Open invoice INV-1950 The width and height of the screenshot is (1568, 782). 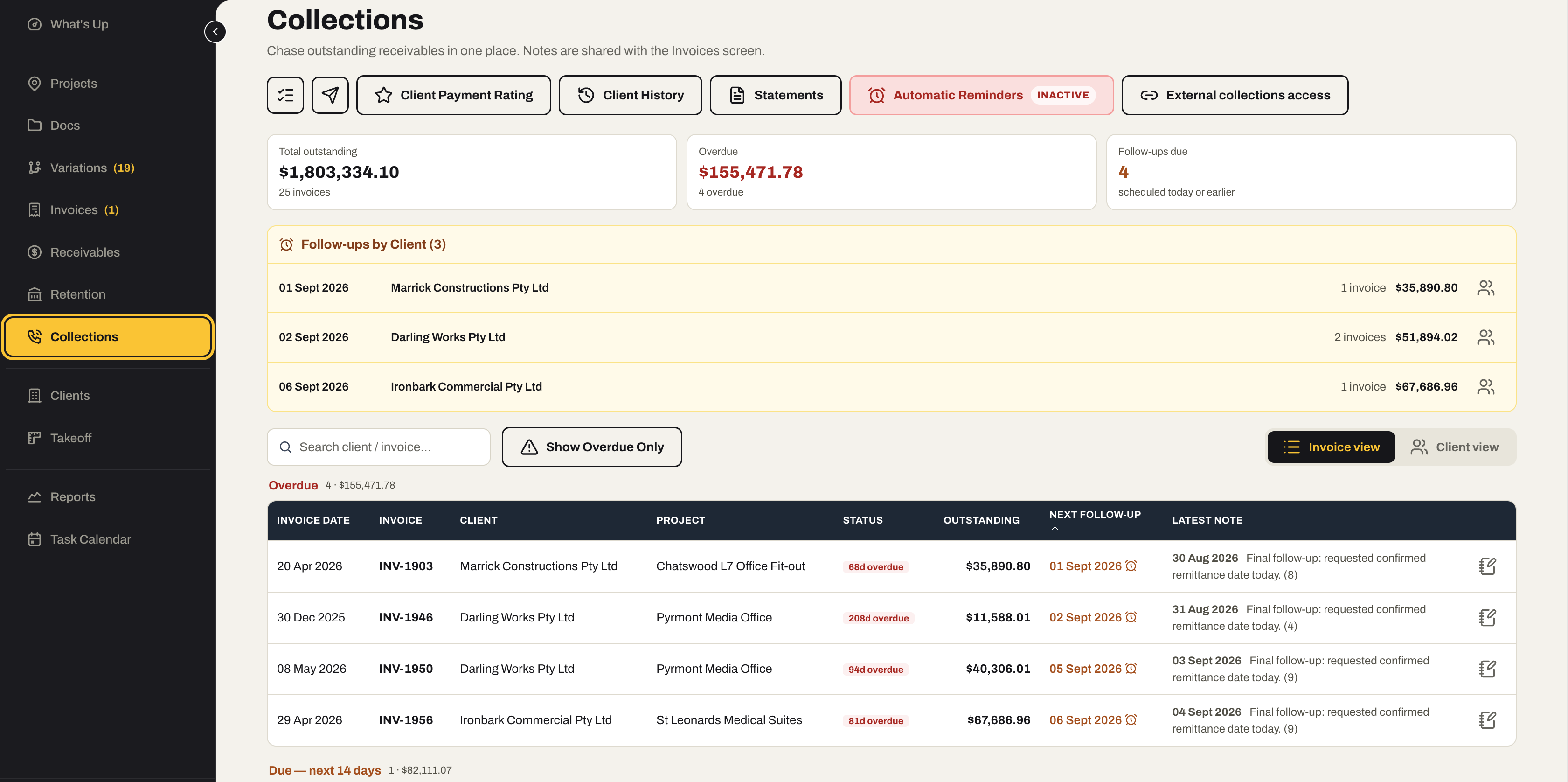tap(406, 668)
